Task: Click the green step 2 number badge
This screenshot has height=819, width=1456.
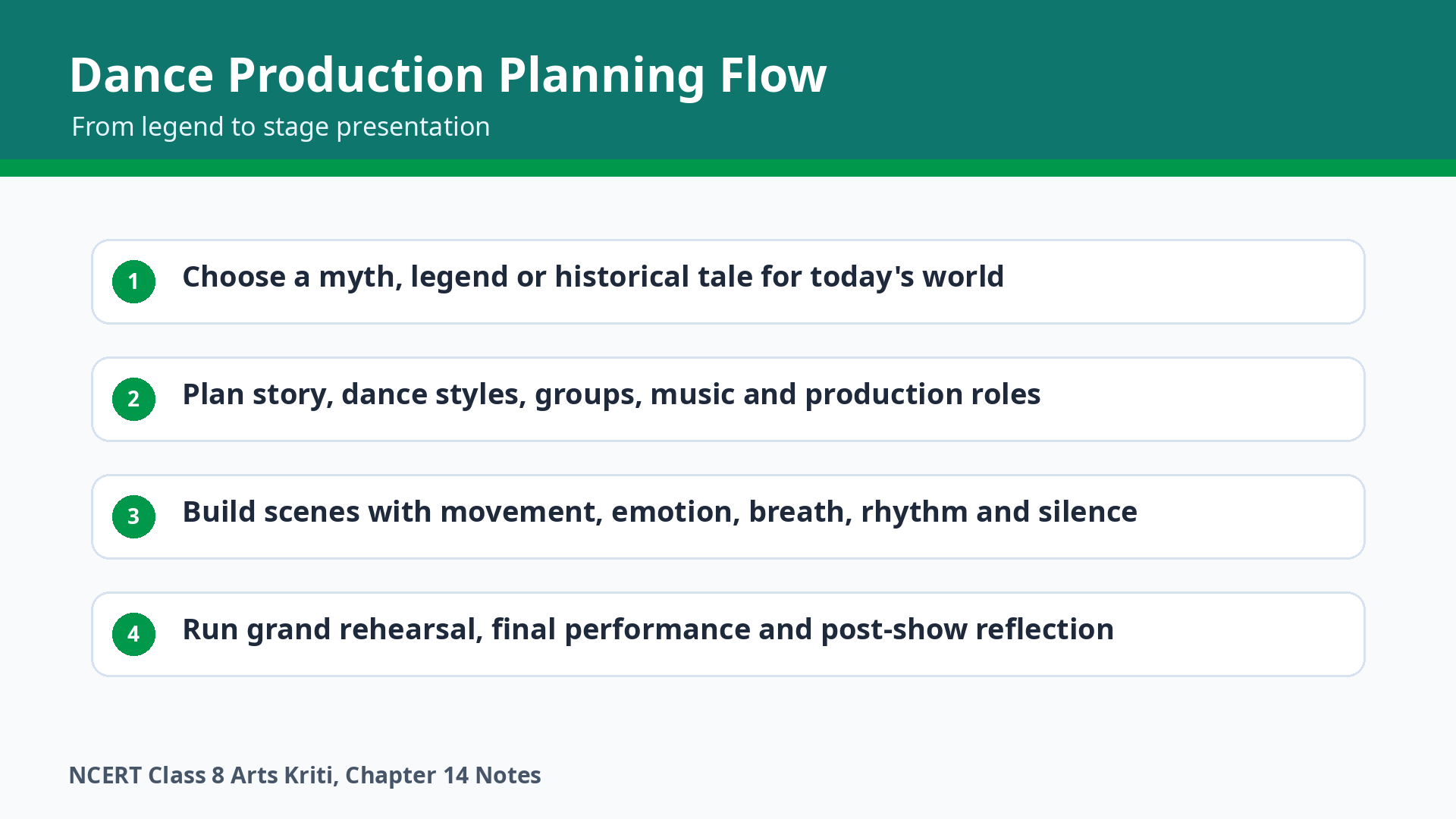Action: point(133,399)
